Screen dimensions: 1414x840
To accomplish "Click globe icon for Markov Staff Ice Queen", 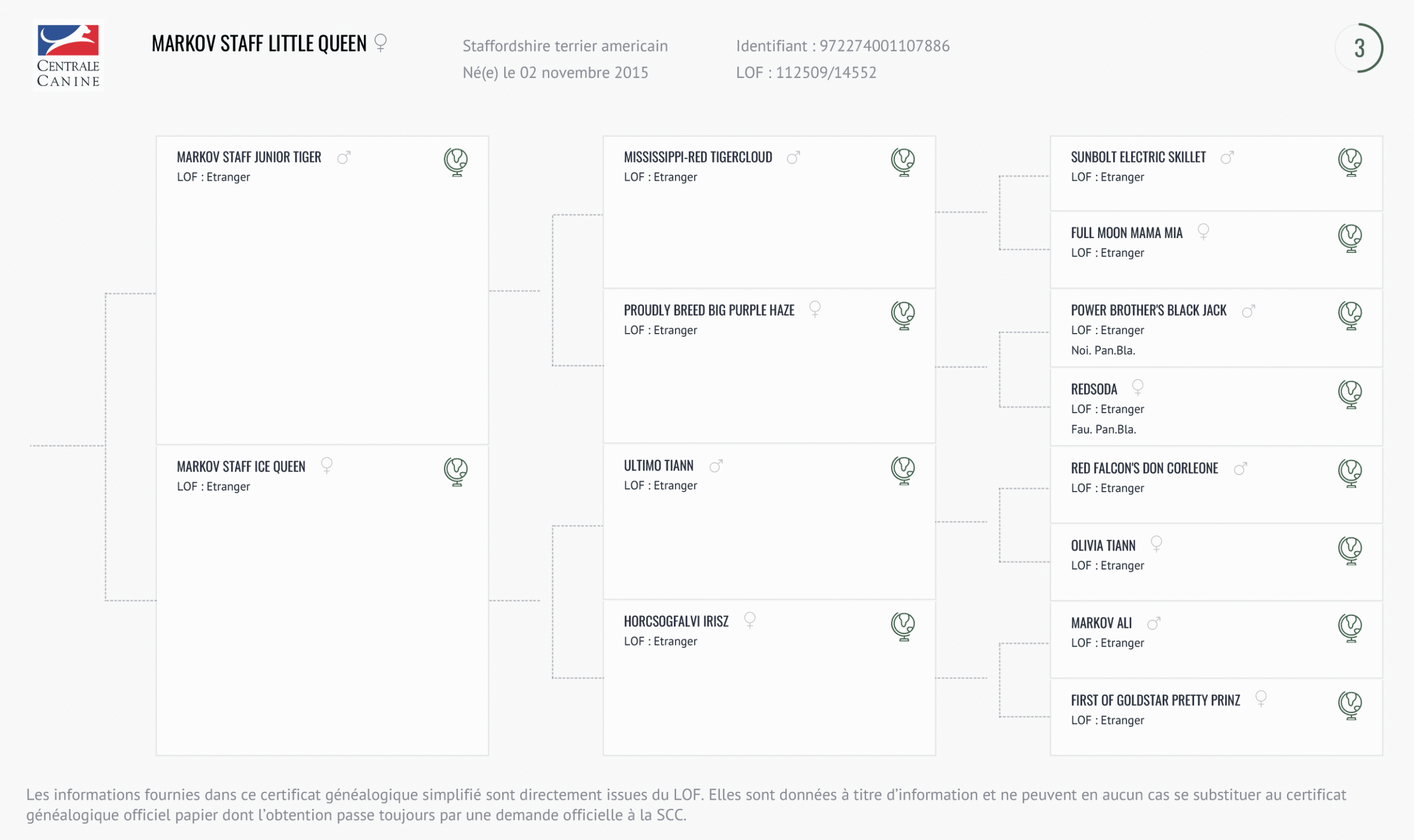I will pos(456,472).
